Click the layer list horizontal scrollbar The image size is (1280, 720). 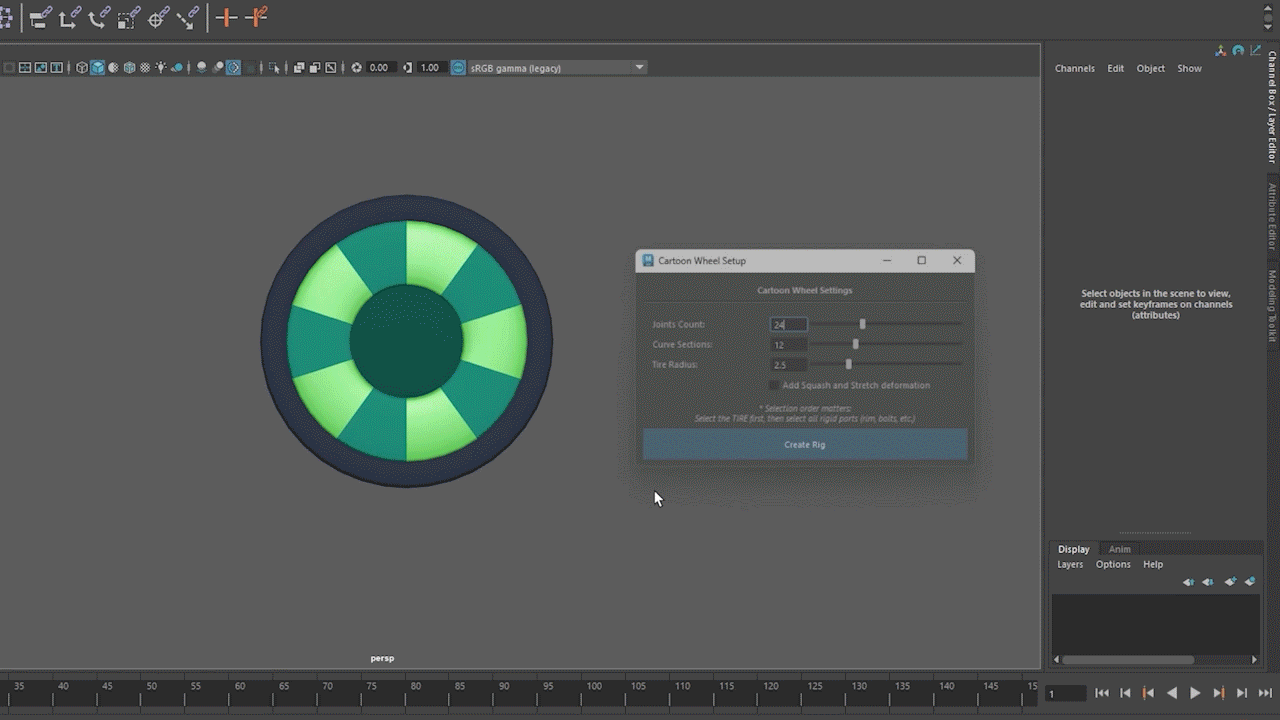(x=1128, y=660)
